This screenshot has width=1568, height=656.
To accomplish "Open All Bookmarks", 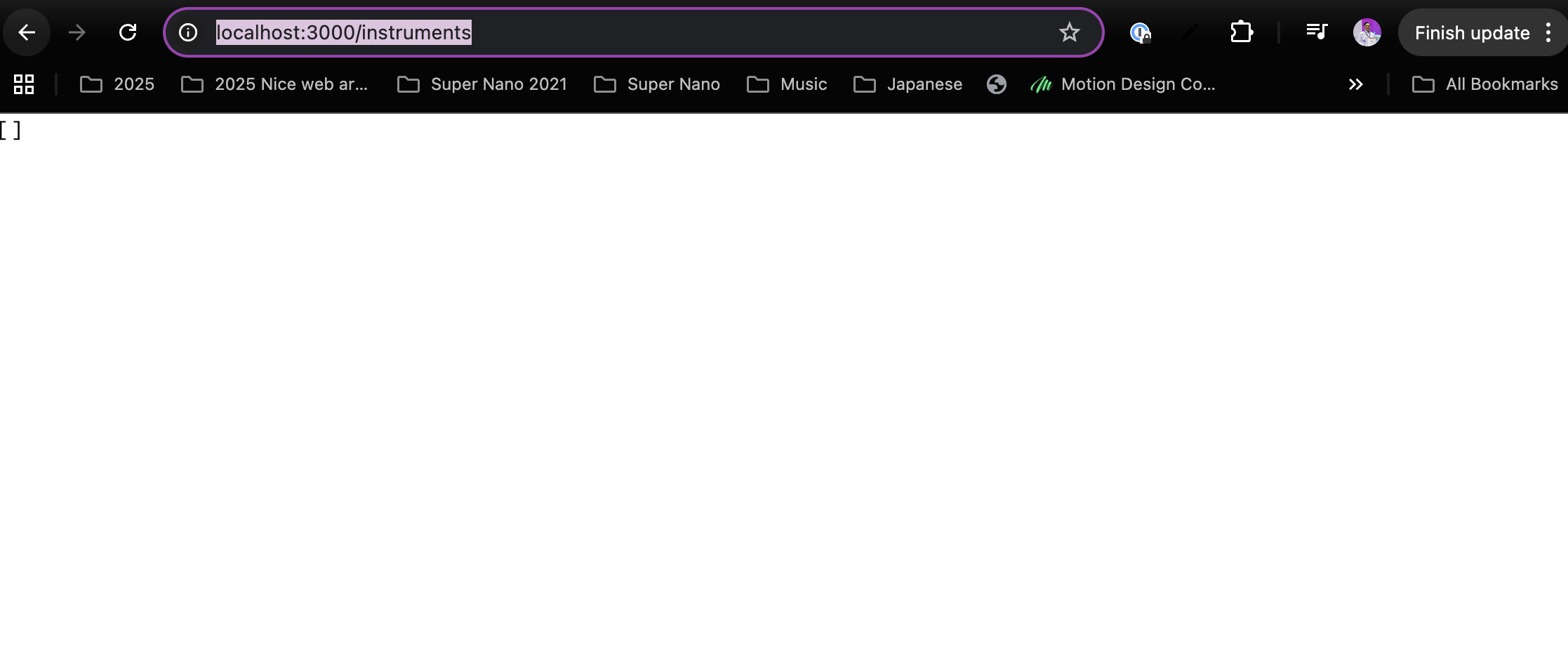I will pos(1486,84).
